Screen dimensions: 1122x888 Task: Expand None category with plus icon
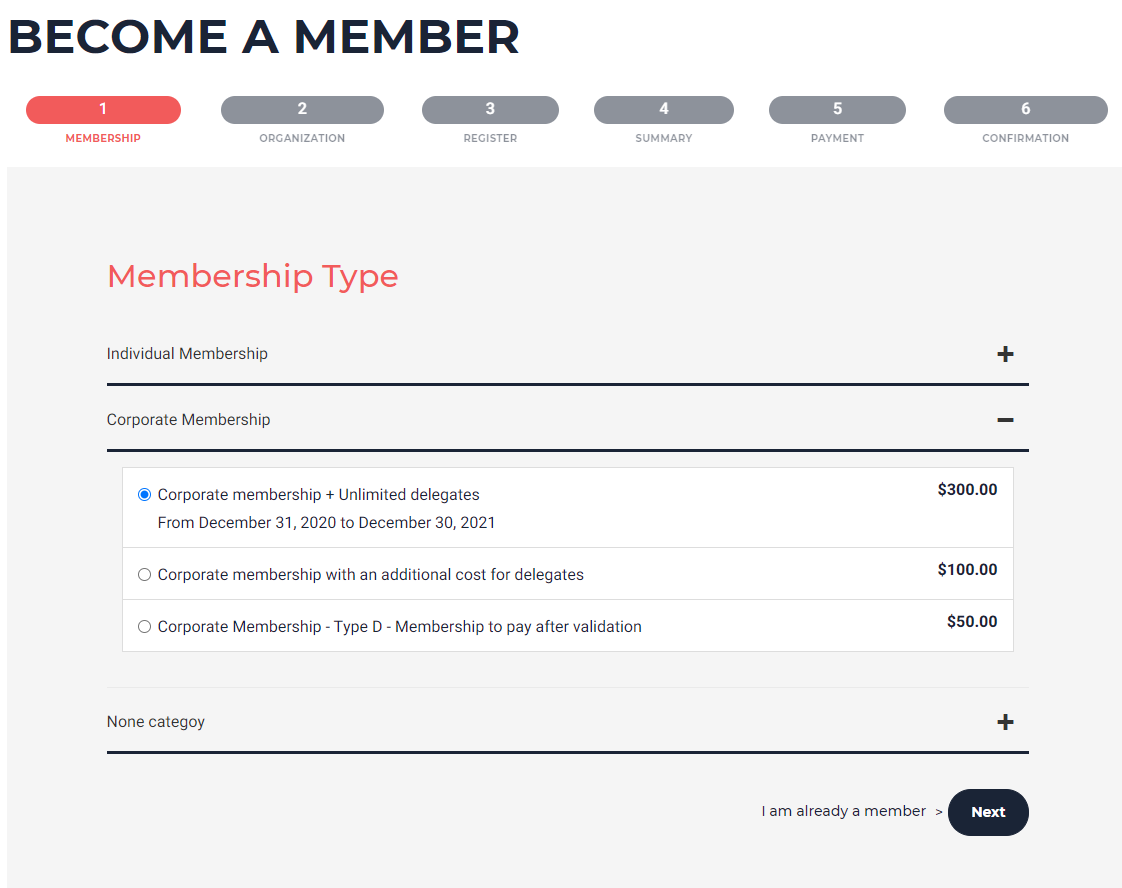pos(1005,722)
